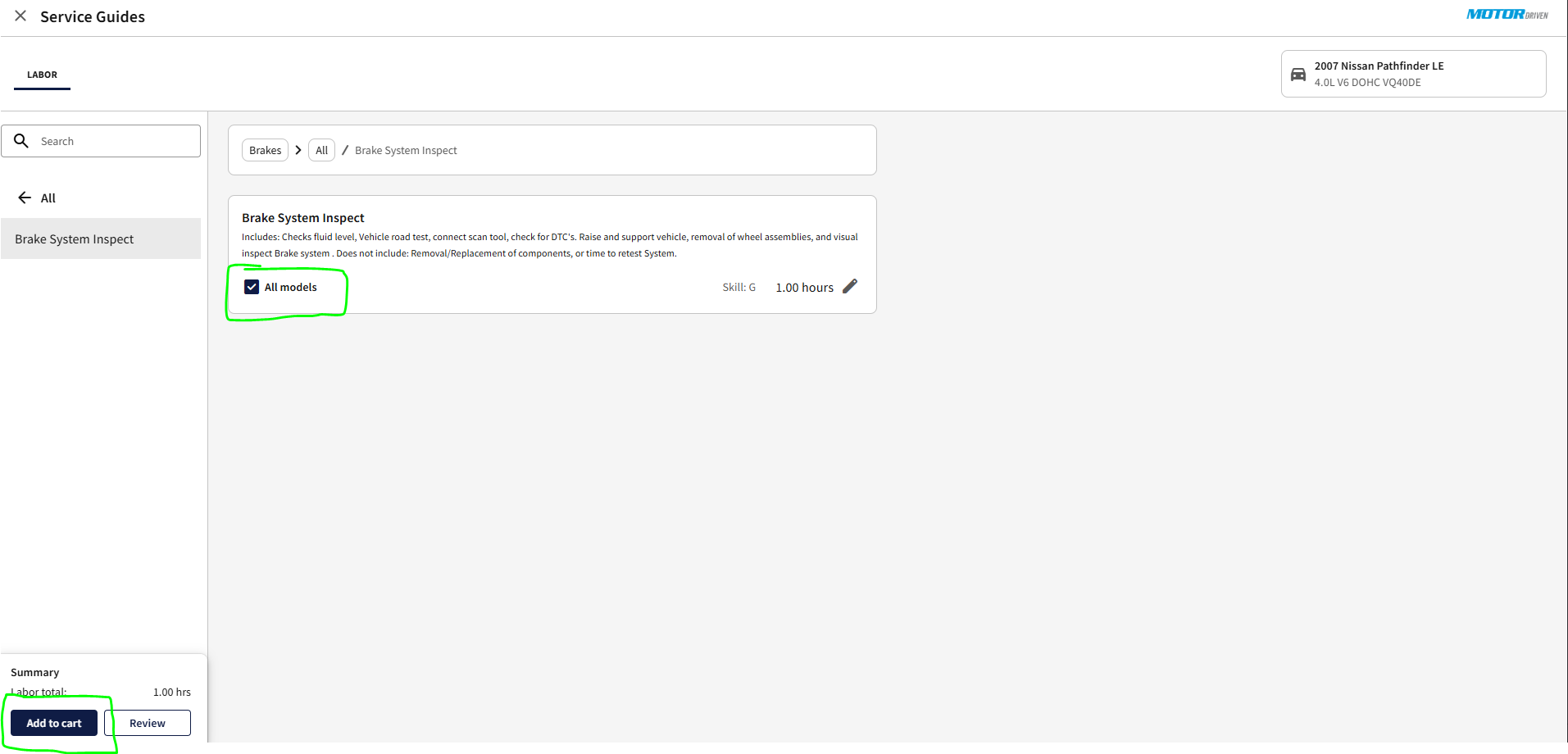Viewport: 1568px width, 754px height.
Task: Click the All models label
Action: point(290,288)
